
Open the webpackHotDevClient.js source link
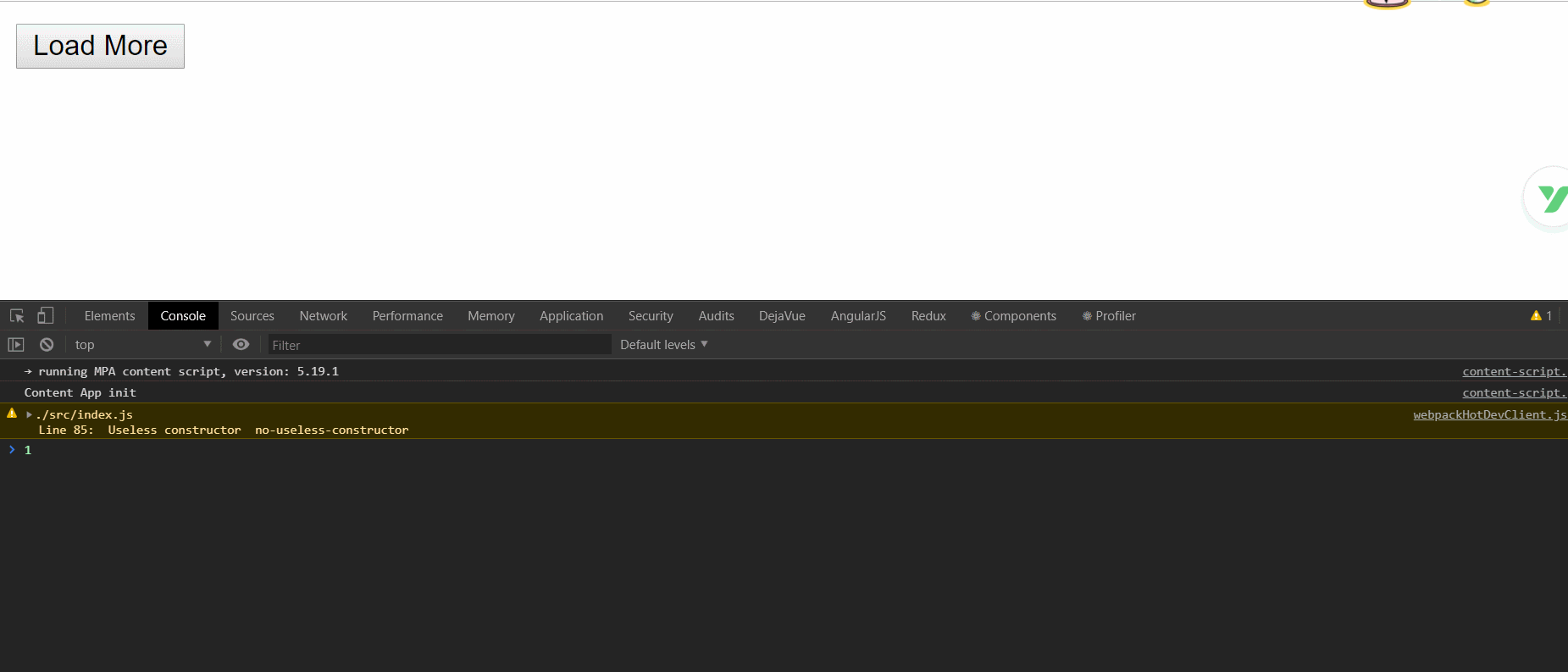pos(1490,415)
